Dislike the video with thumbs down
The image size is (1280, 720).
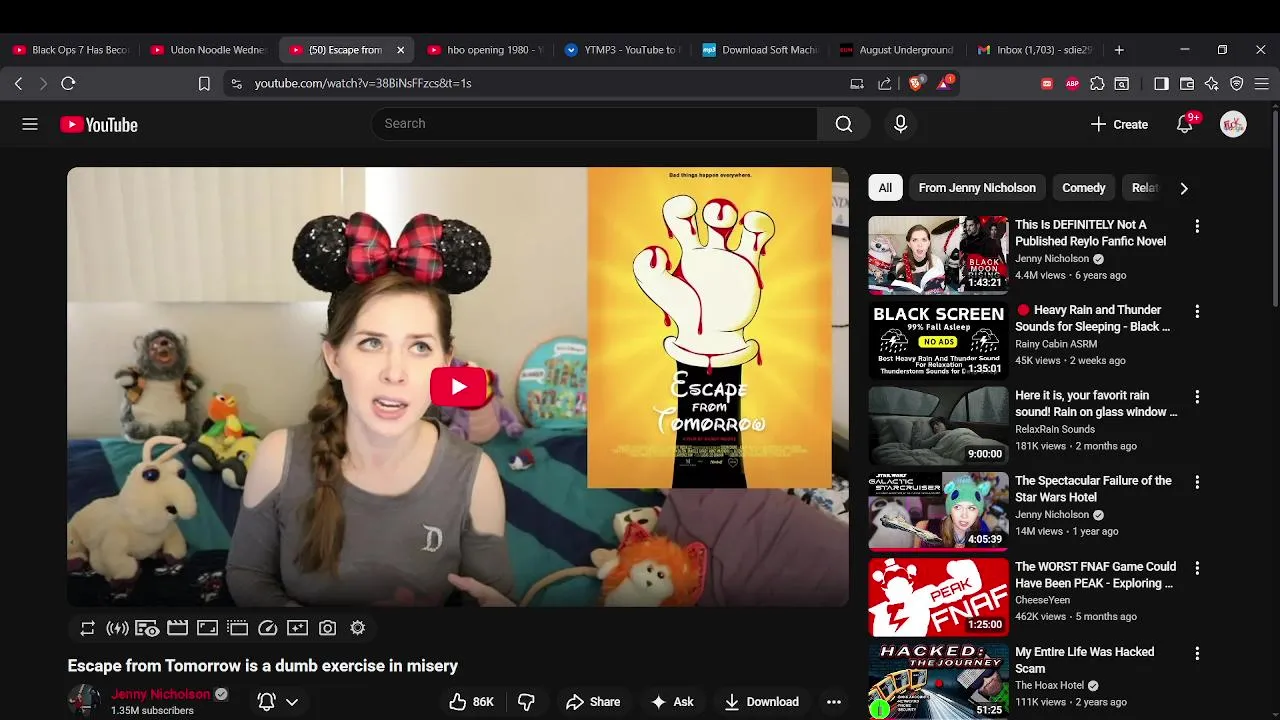(x=526, y=702)
